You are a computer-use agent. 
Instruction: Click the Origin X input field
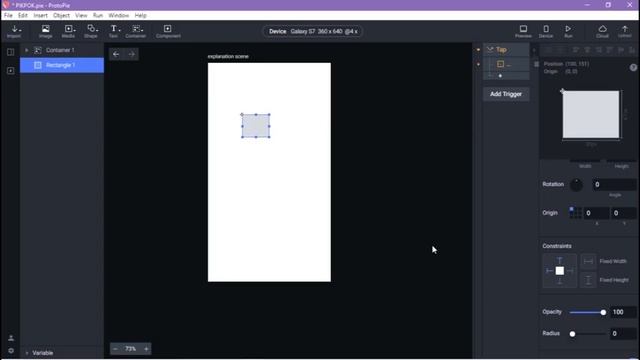click(x=596, y=213)
